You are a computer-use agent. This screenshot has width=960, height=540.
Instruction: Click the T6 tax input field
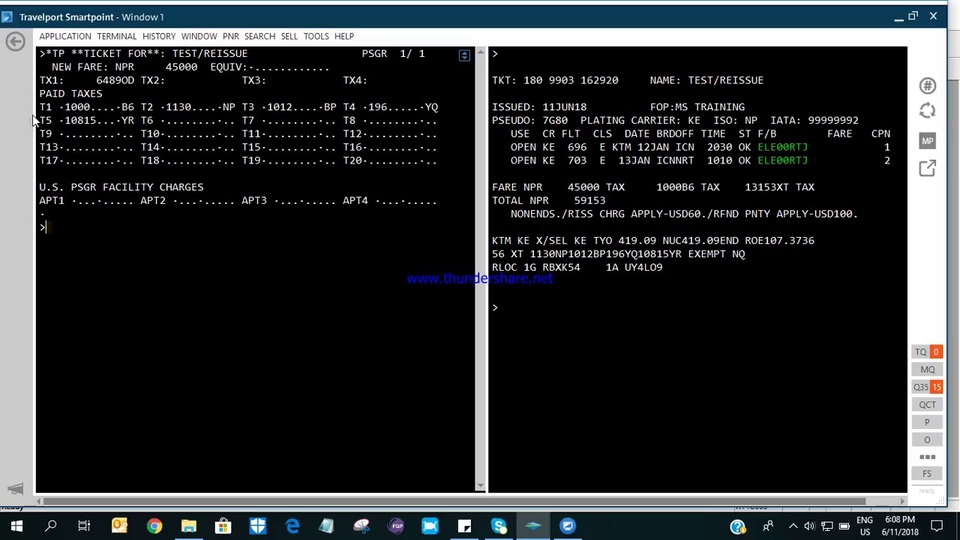[197, 121]
